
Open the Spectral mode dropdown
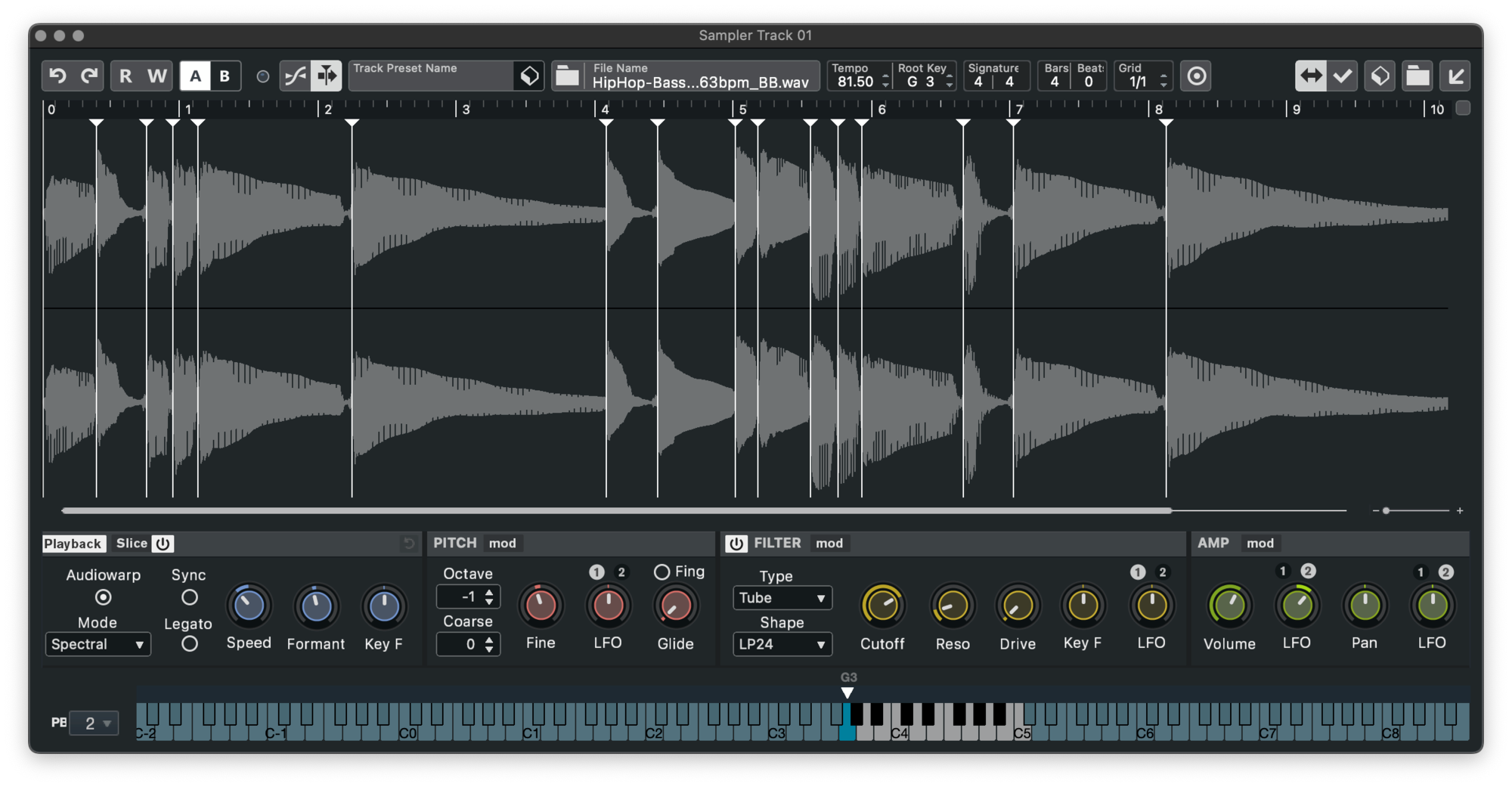point(98,644)
